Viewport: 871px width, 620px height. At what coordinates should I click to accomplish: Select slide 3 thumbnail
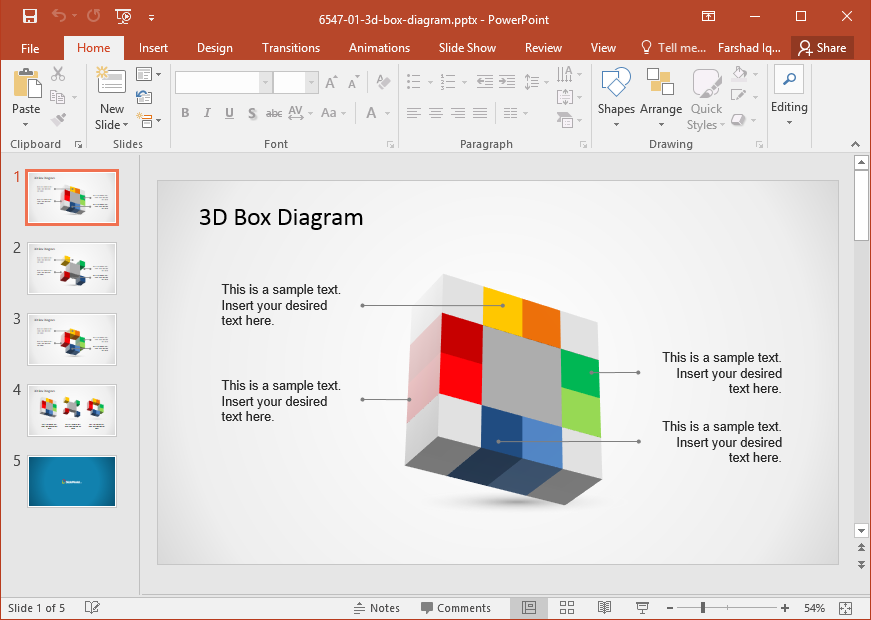coord(72,339)
